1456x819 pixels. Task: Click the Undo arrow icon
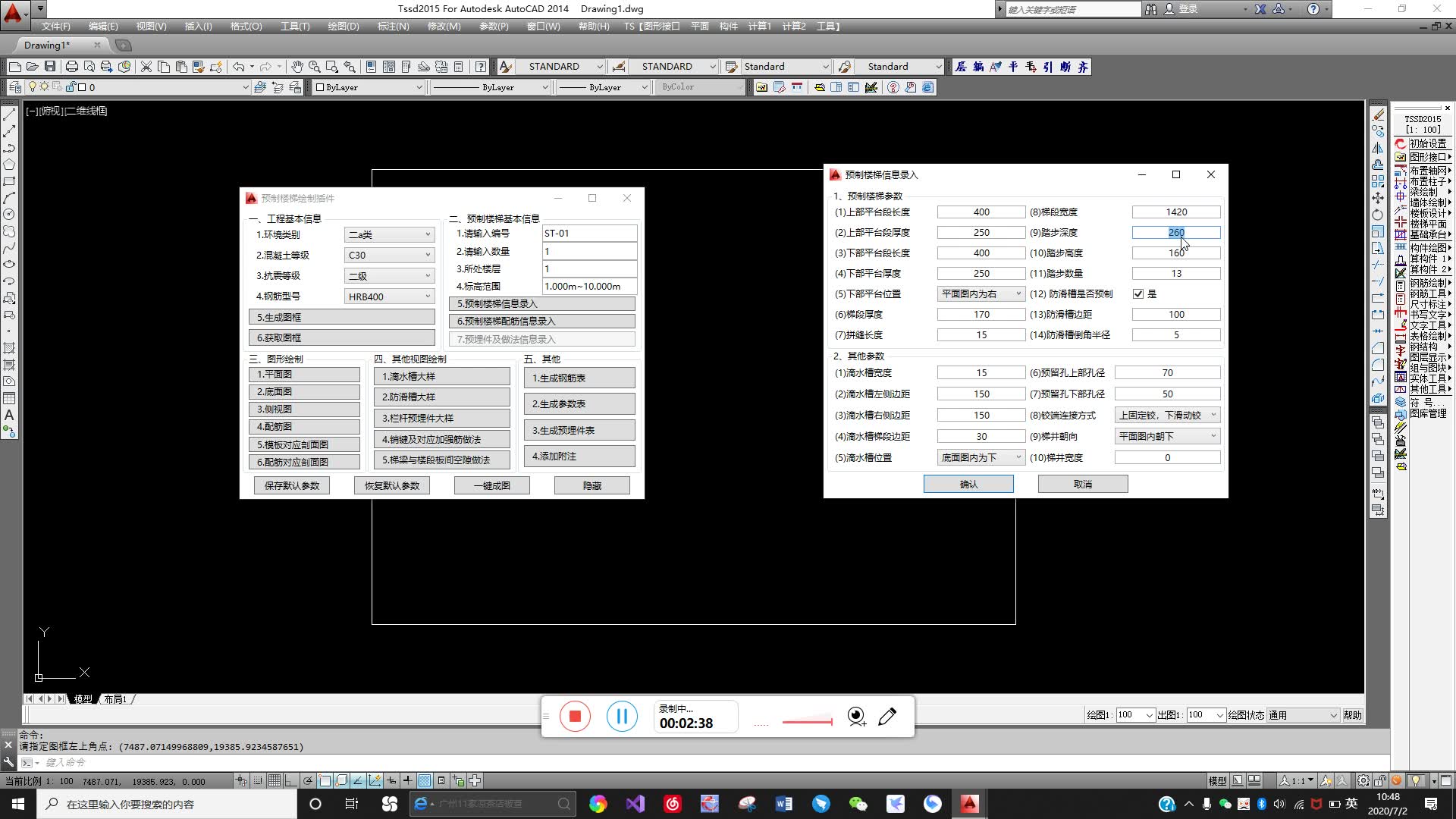pyautogui.click(x=238, y=67)
